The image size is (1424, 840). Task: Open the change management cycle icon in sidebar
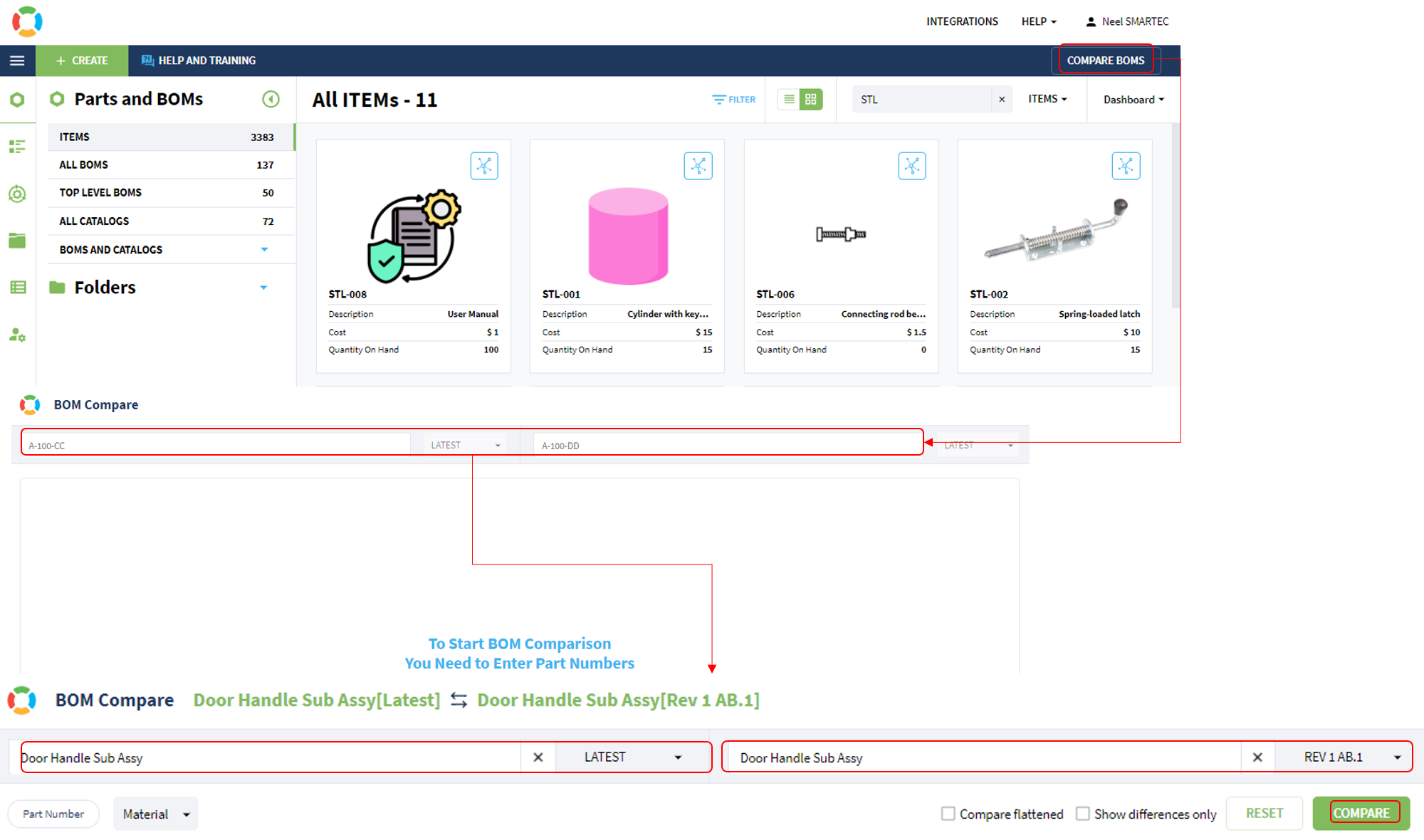[17, 194]
